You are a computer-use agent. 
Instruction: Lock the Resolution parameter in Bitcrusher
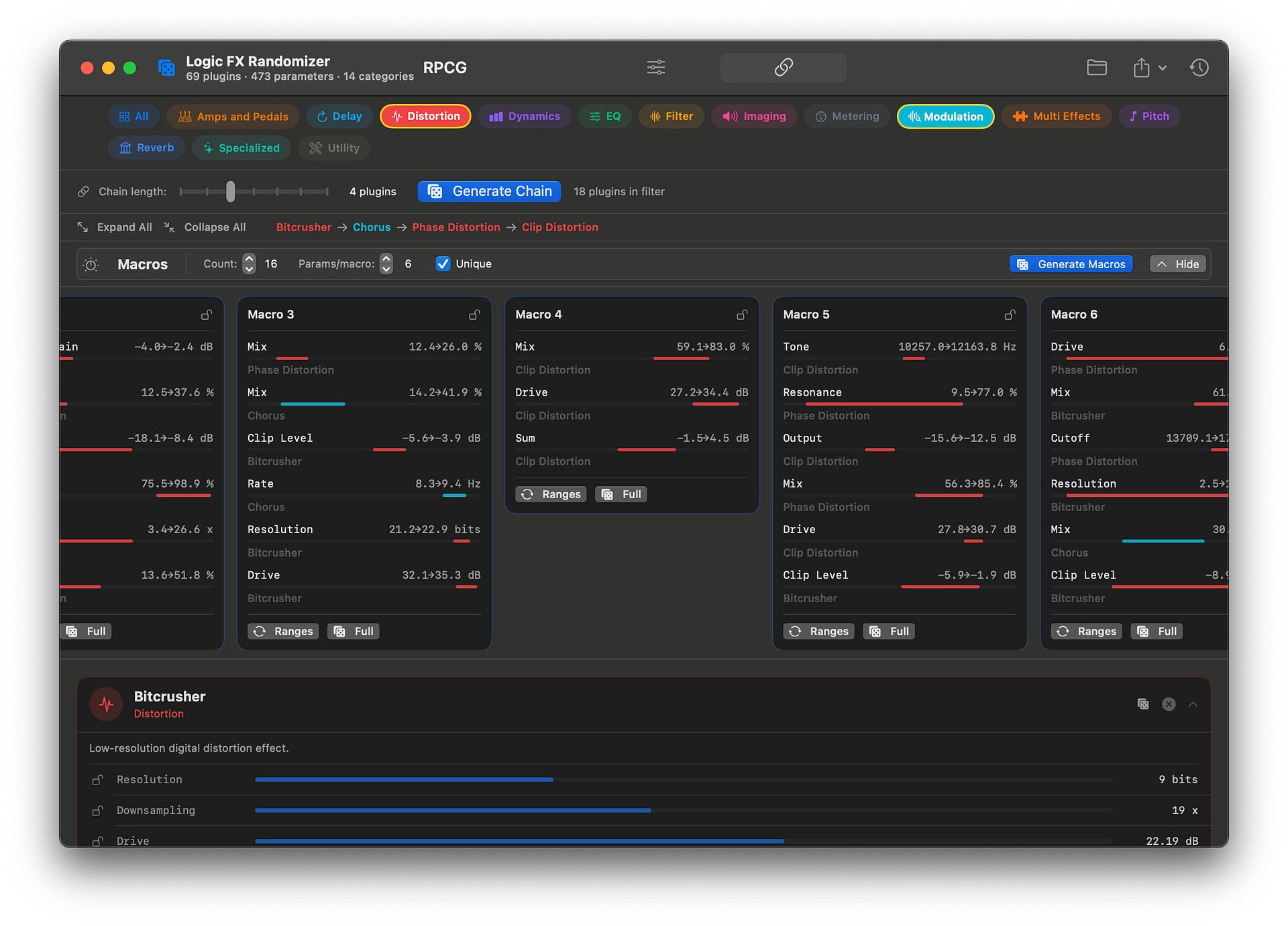point(97,780)
